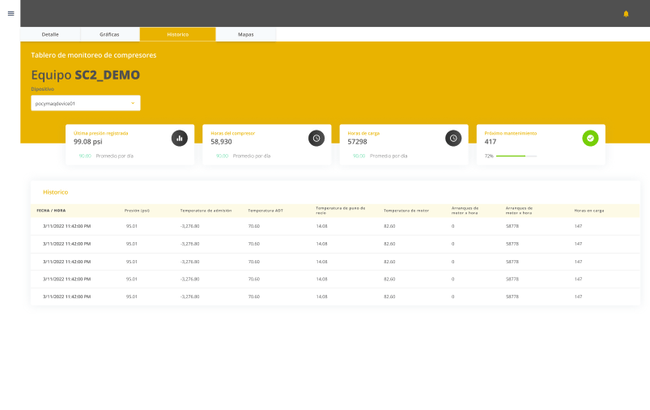
Task: Click clock icon on Horas de carga card
Action: 453,138
